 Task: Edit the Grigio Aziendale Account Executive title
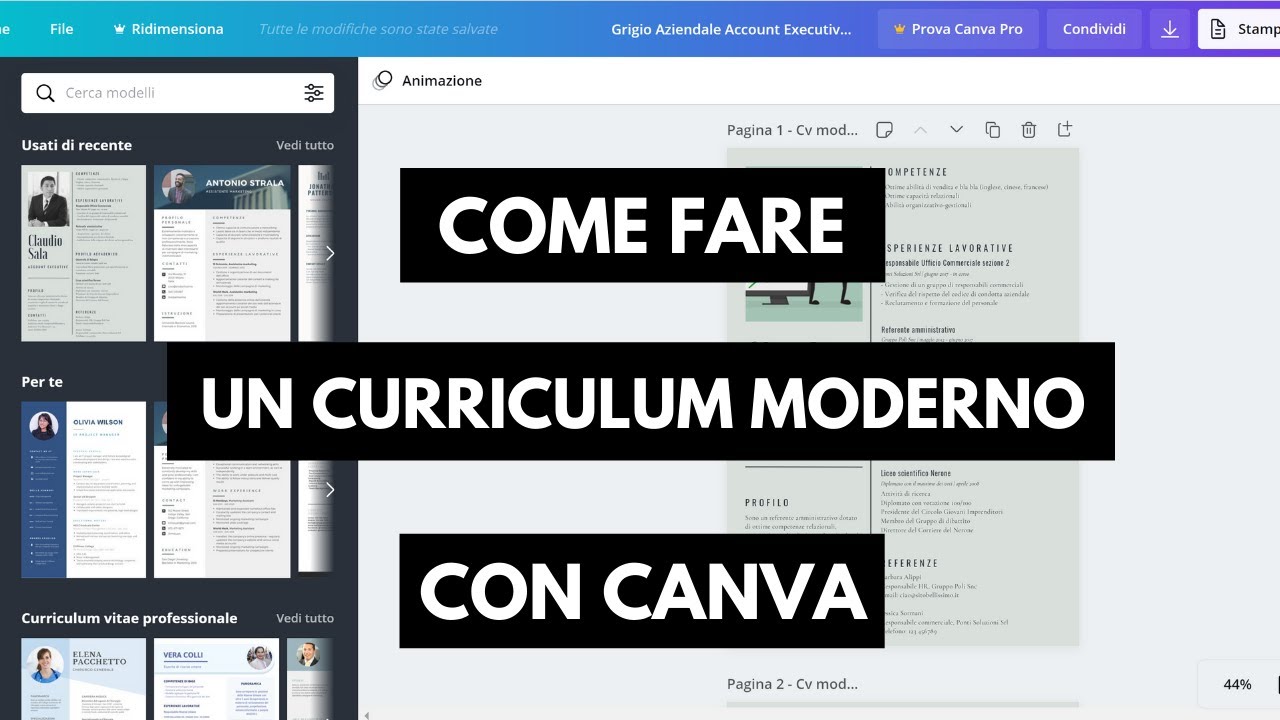tap(732, 29)
